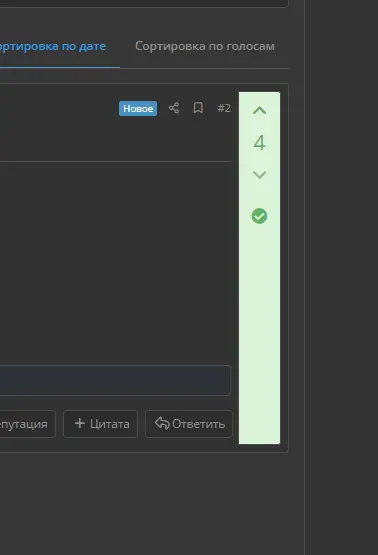This screenshot has height=555, width=378.
Task: Open the #2 post permalink
Action: (224, 108)
